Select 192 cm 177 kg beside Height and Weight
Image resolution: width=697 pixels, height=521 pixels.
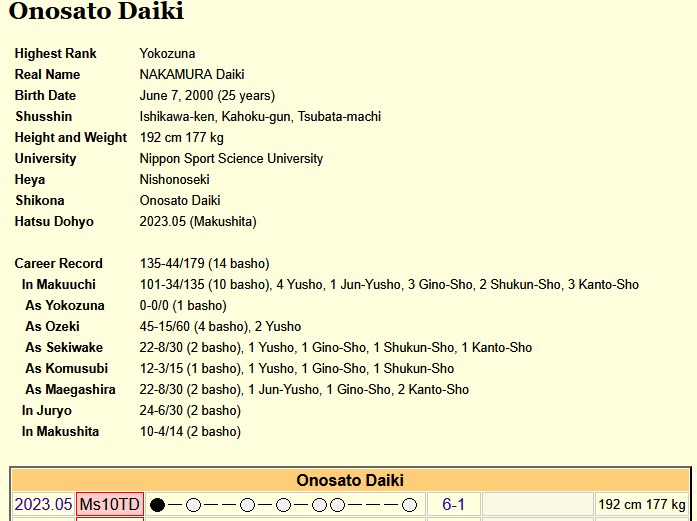[181, 137]
